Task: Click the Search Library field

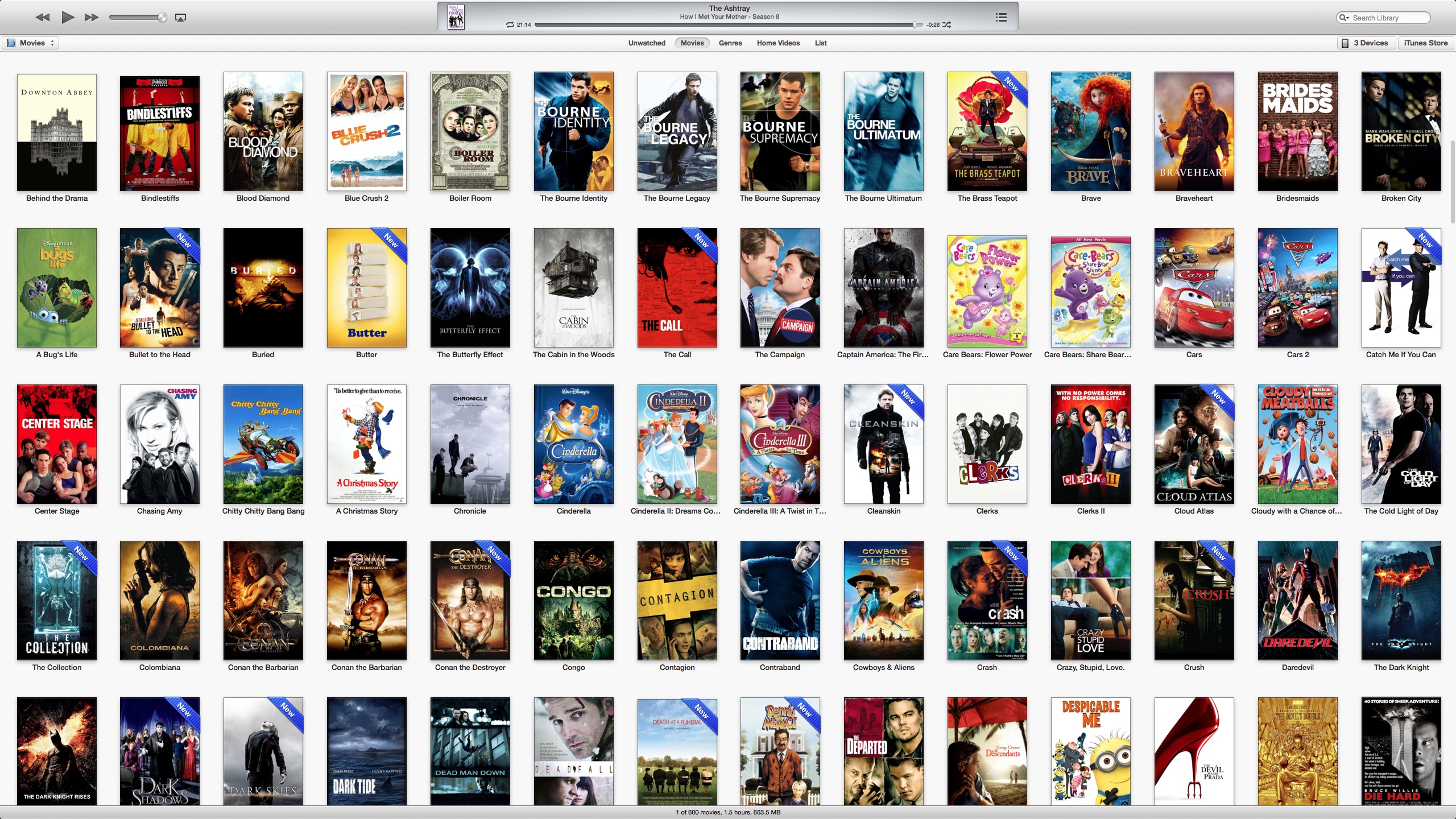Action: point(1383,18)
